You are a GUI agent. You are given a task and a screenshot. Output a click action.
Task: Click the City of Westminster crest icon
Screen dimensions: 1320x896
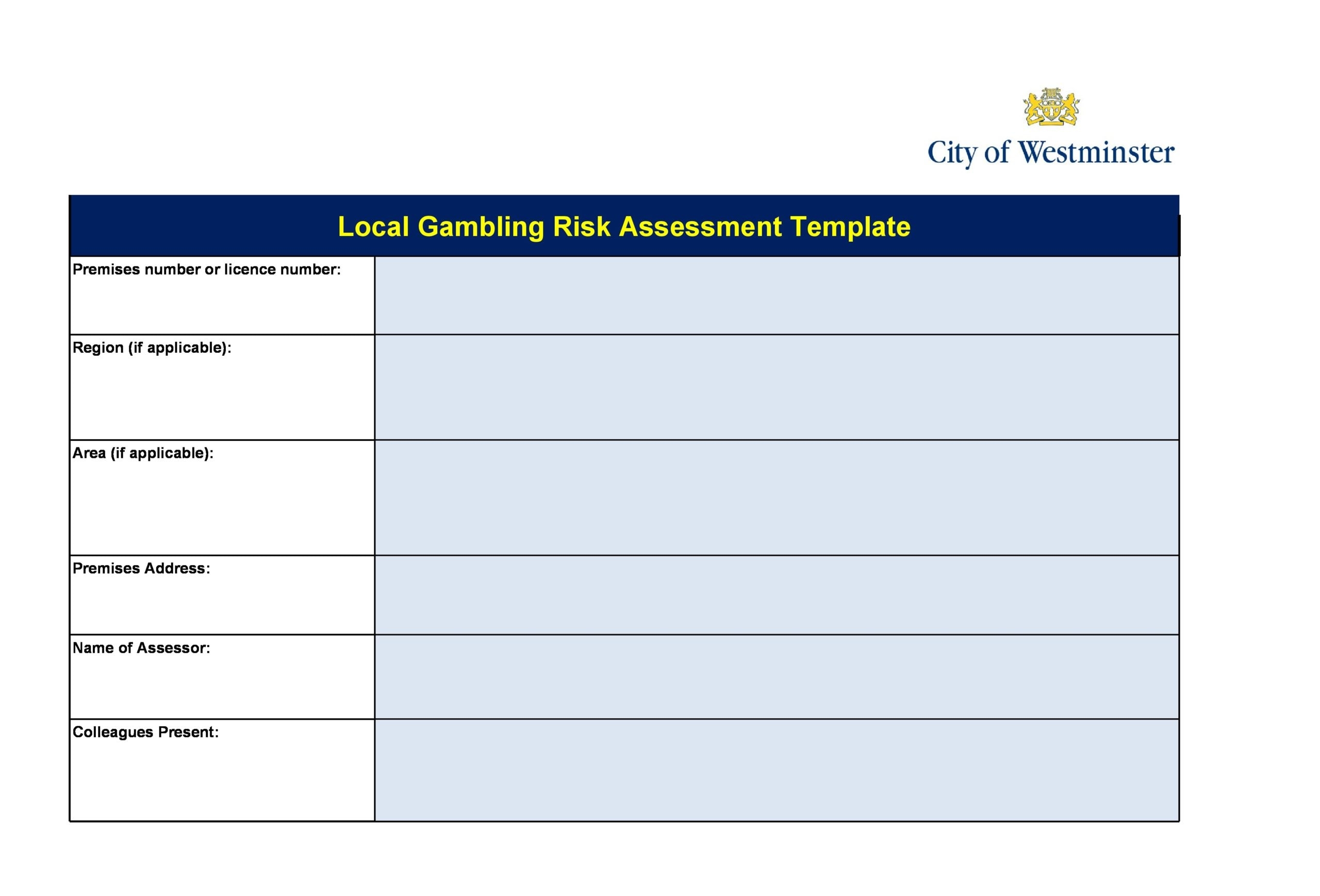pyautogui.click(x=1051, y=107)
